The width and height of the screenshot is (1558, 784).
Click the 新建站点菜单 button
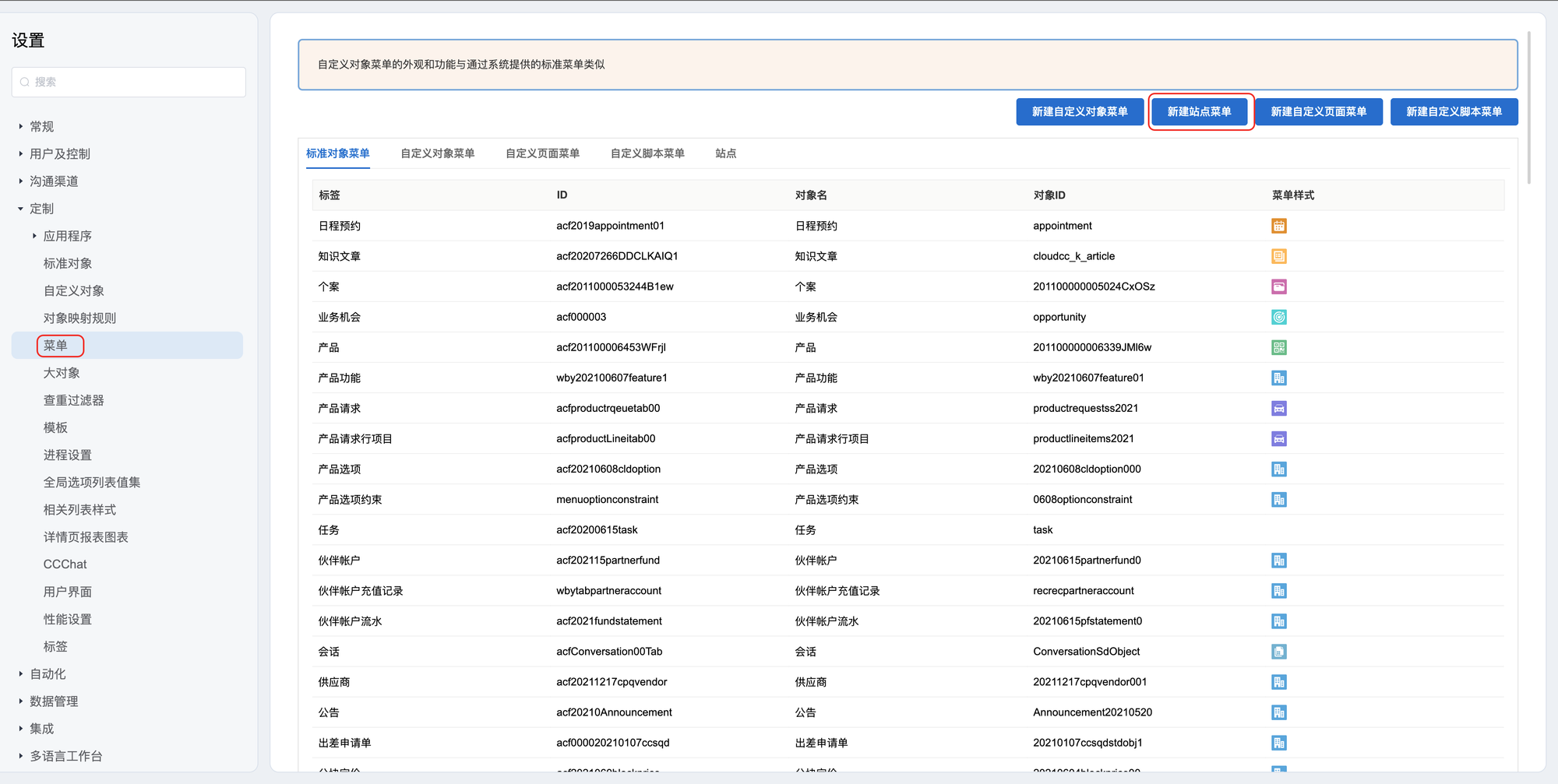tap(1199, 111)
